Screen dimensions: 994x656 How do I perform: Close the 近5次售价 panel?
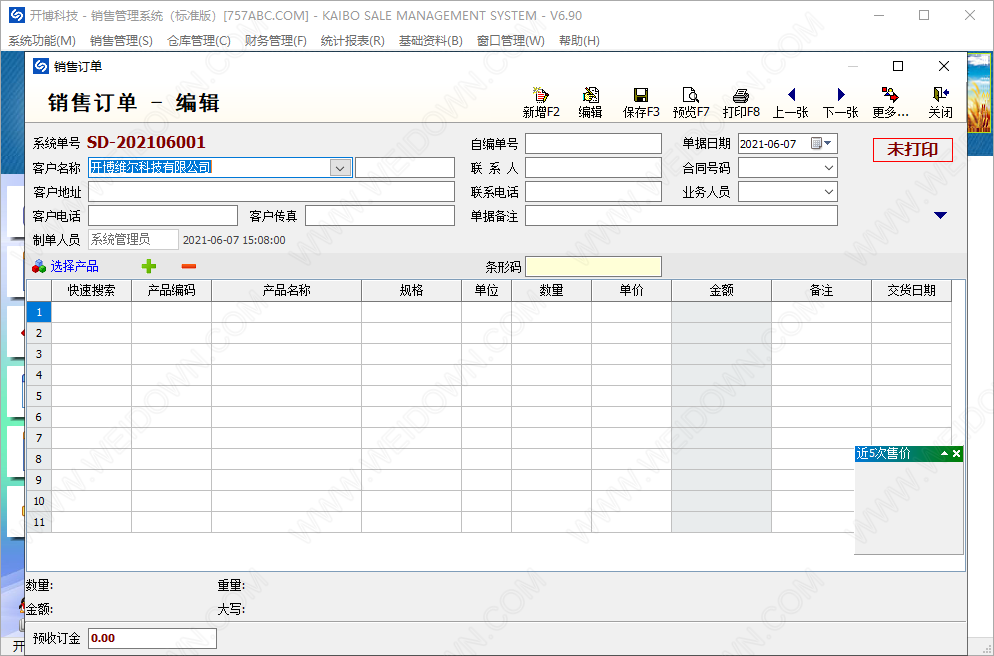[956, 454]
